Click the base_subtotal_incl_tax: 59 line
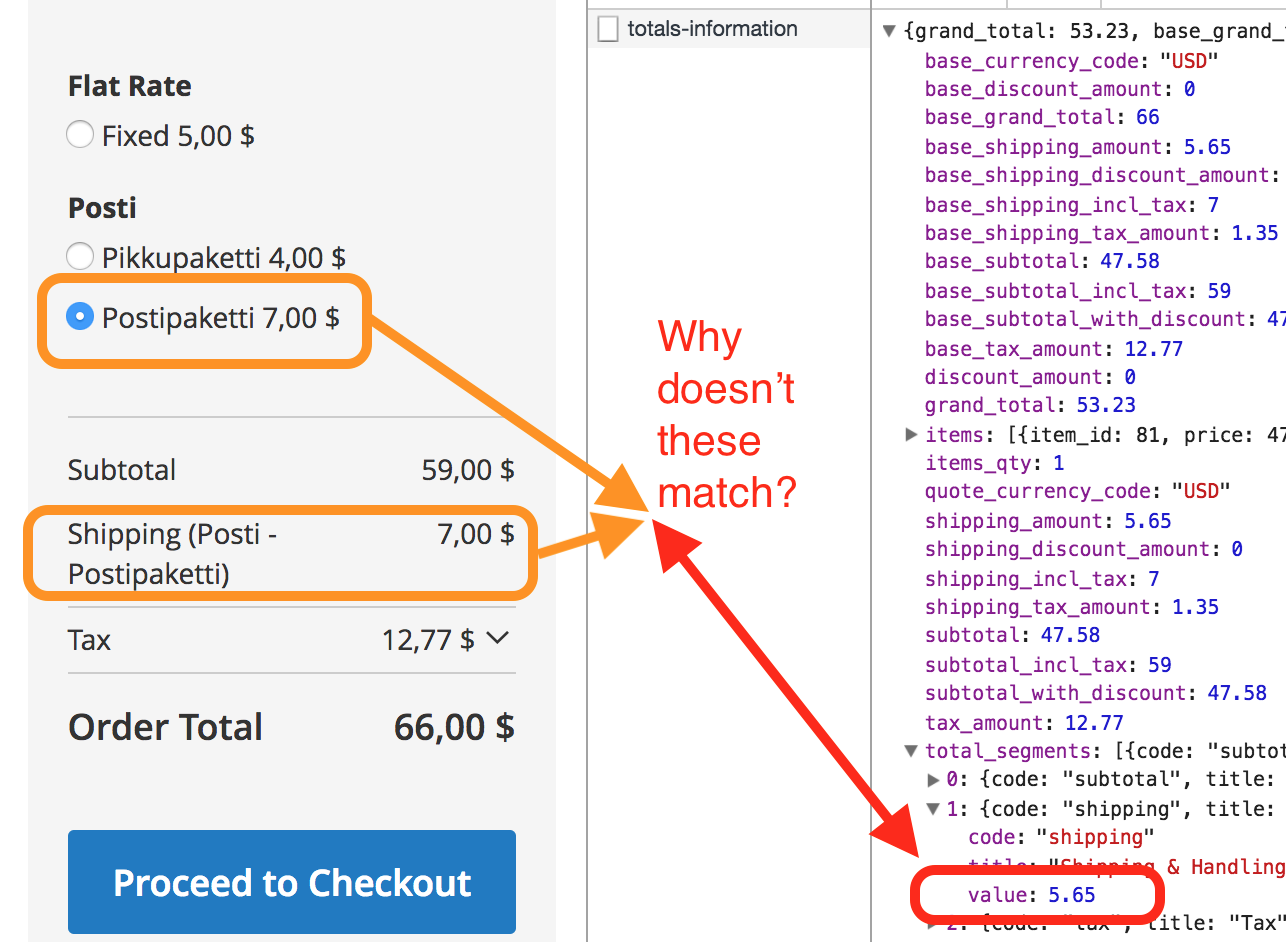The height and width of the screenshot is (942, 1286). (x=1078, y=291)
